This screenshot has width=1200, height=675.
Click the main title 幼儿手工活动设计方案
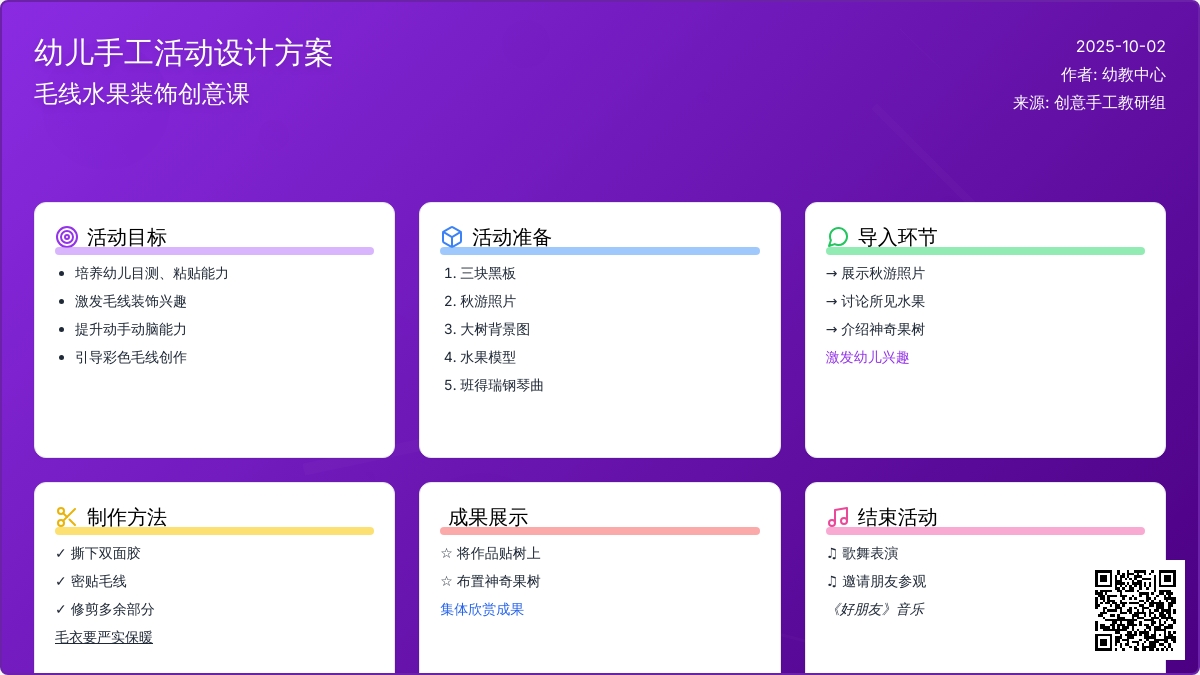coord(183,53)
